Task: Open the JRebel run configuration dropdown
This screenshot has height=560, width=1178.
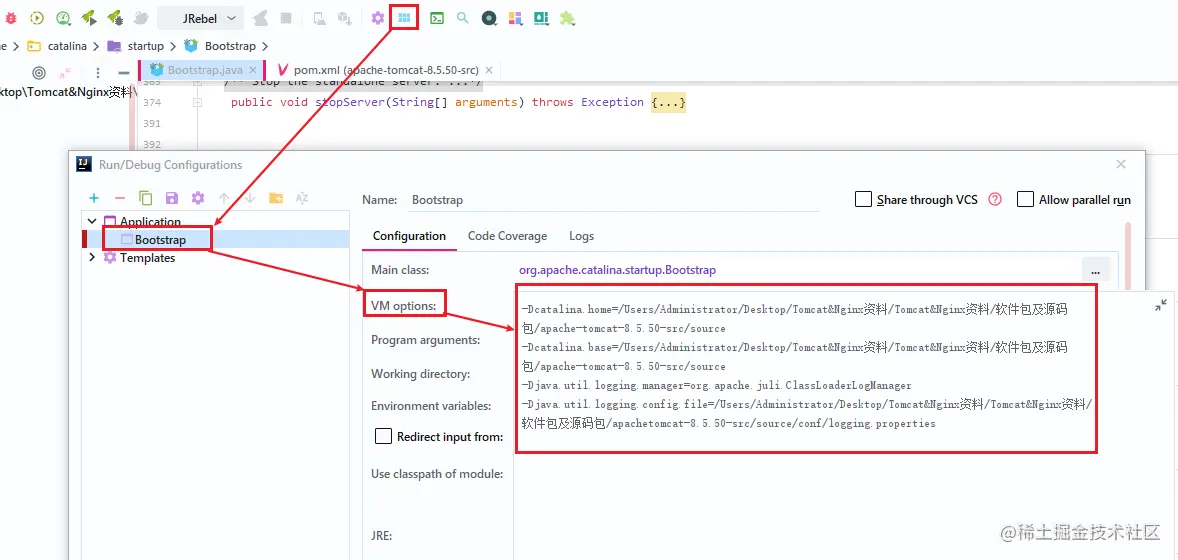Action: pos(201,18)
